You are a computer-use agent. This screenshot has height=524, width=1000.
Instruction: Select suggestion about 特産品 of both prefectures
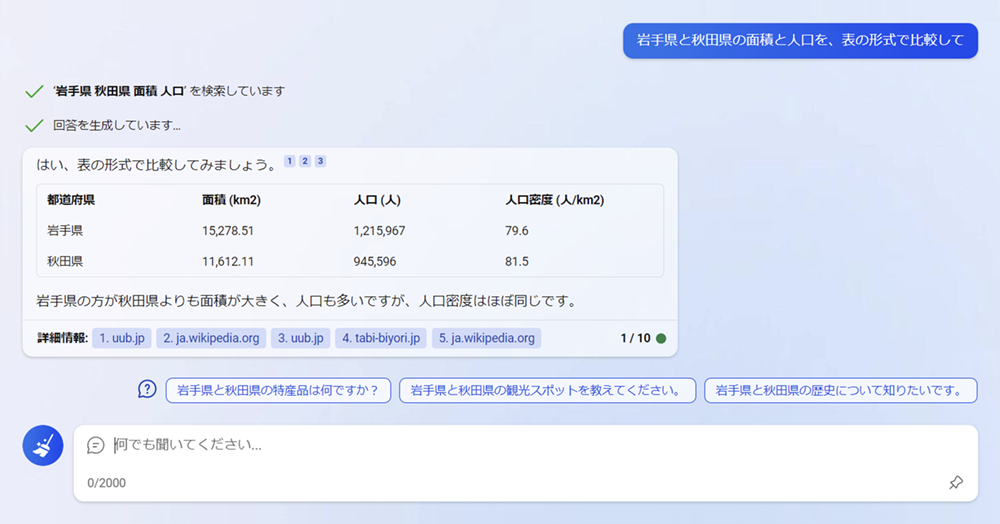point(278,390)
